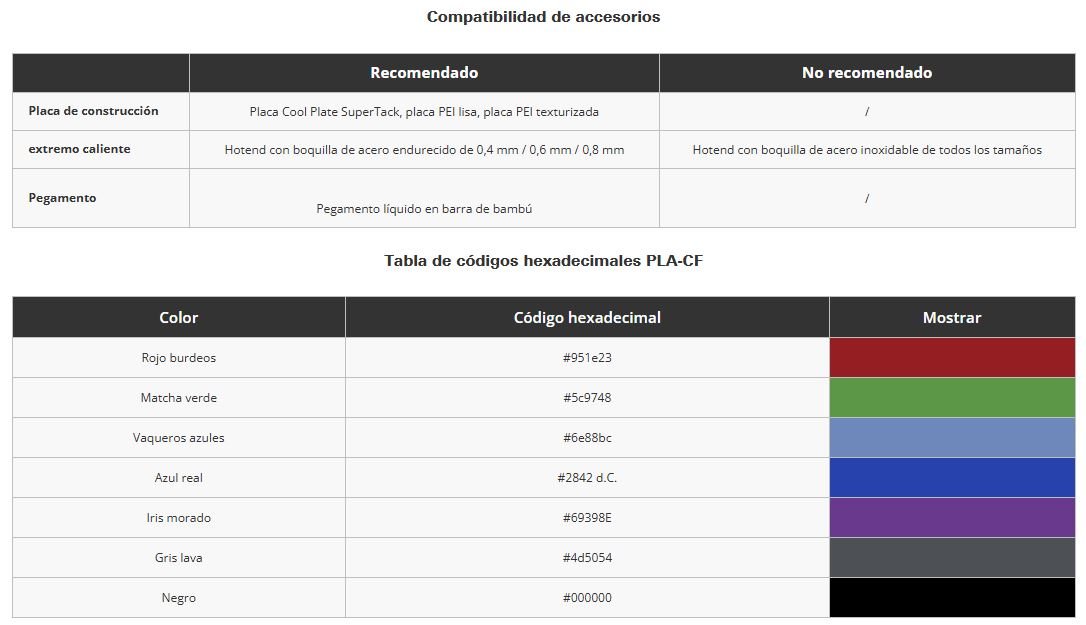1086x625 pixels.
Task: Click the #69398E hex code
Action: (587, 518)
